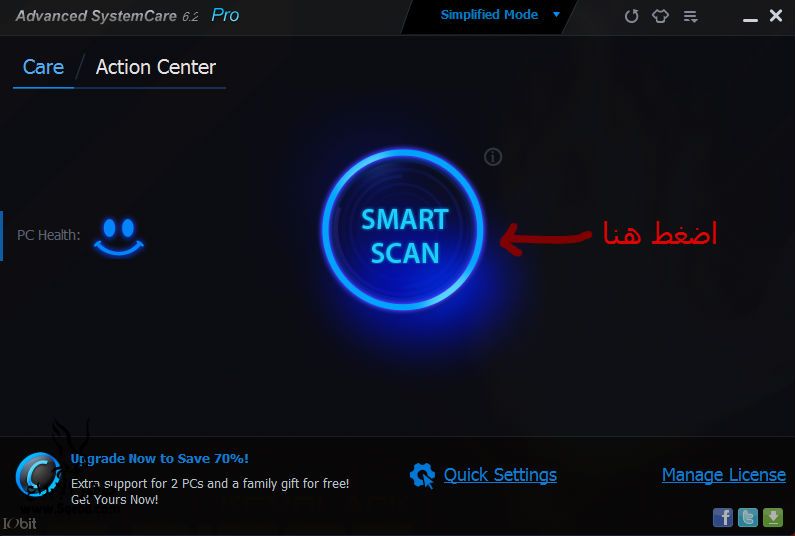Start the Smart Scan

pos(403,230)
